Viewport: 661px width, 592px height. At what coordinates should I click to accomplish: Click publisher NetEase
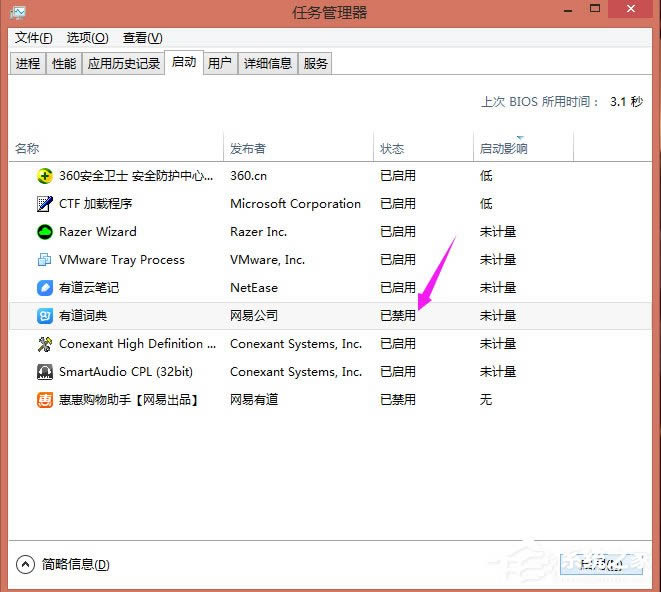[254, 288]
